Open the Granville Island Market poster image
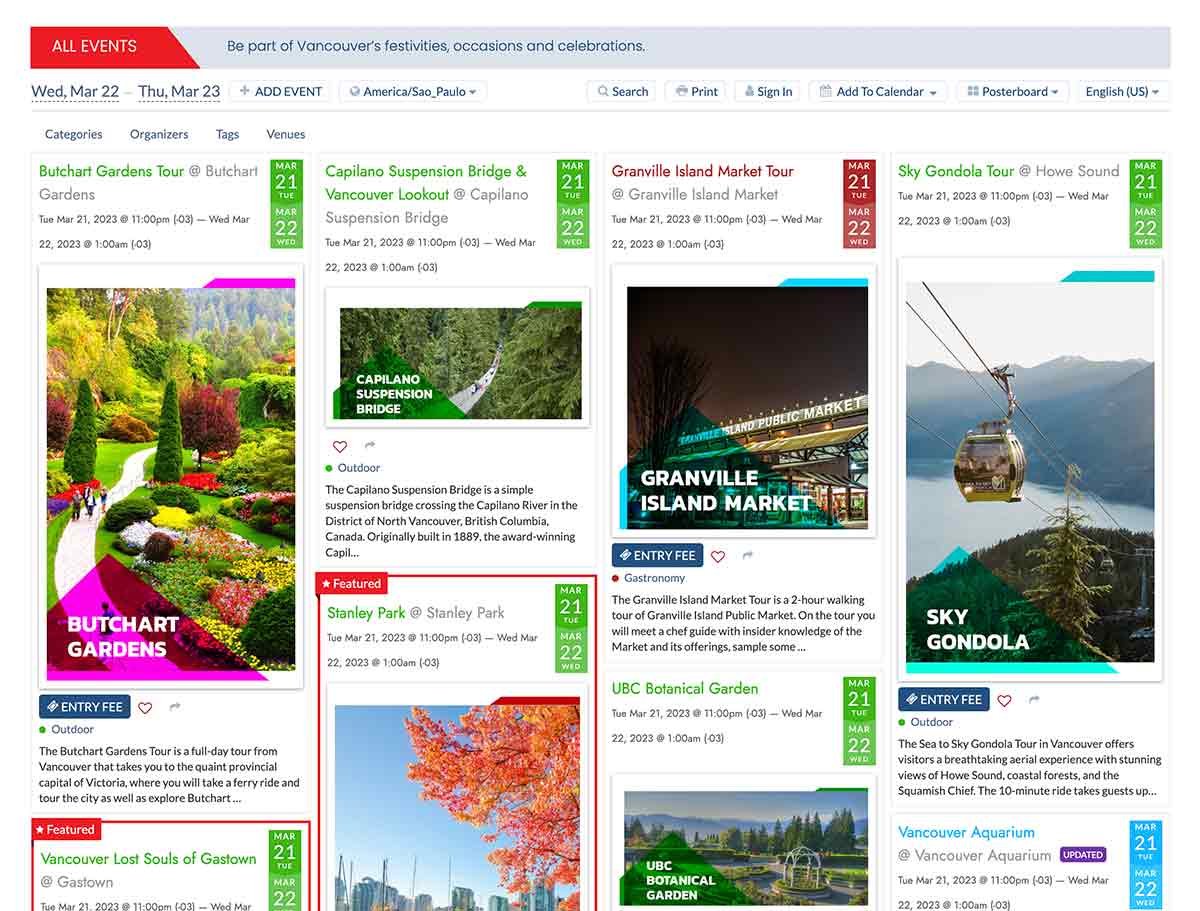Viewport: 1200px width, 911px height. point(744,400)
